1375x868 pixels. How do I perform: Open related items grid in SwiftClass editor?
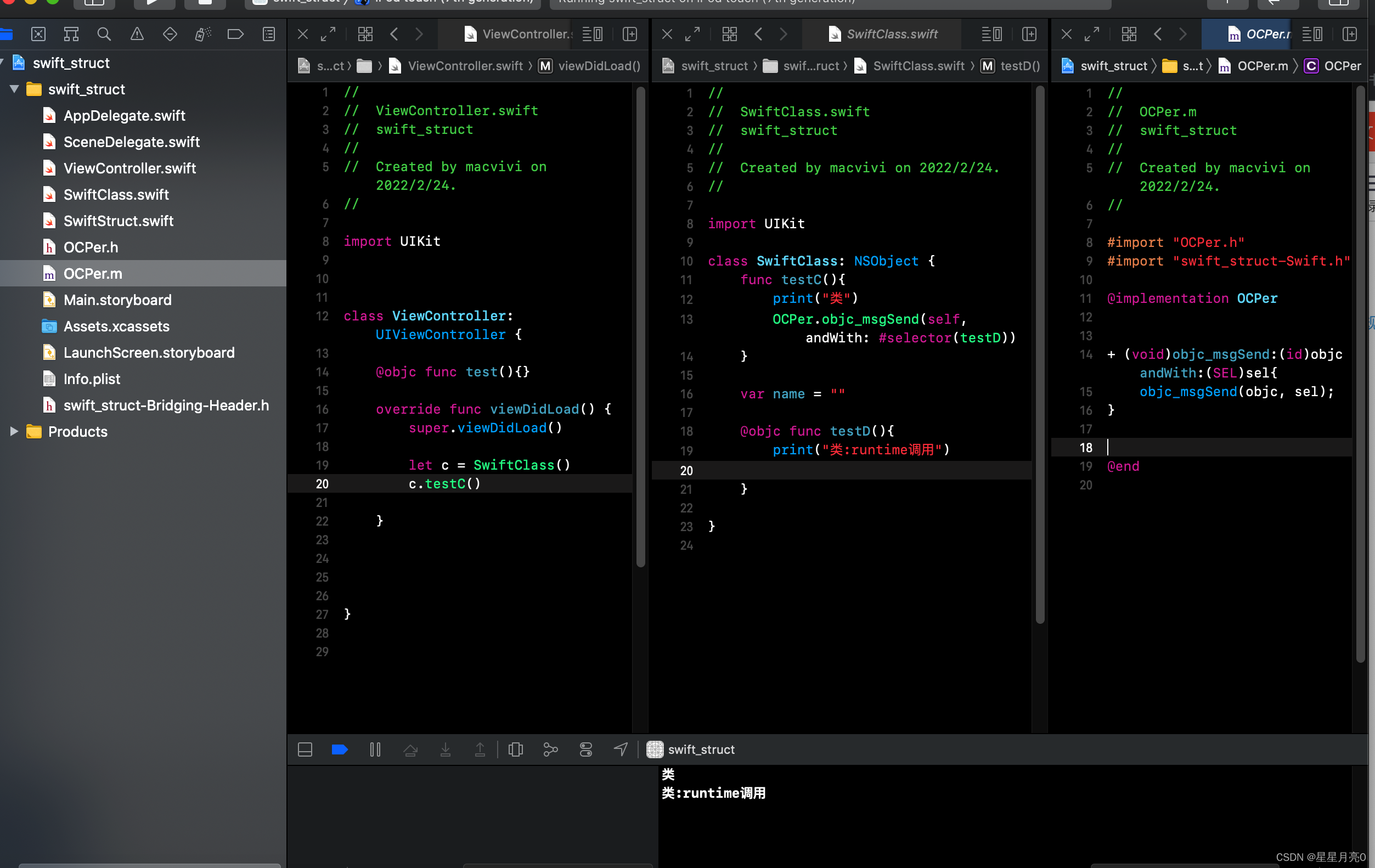730,34
